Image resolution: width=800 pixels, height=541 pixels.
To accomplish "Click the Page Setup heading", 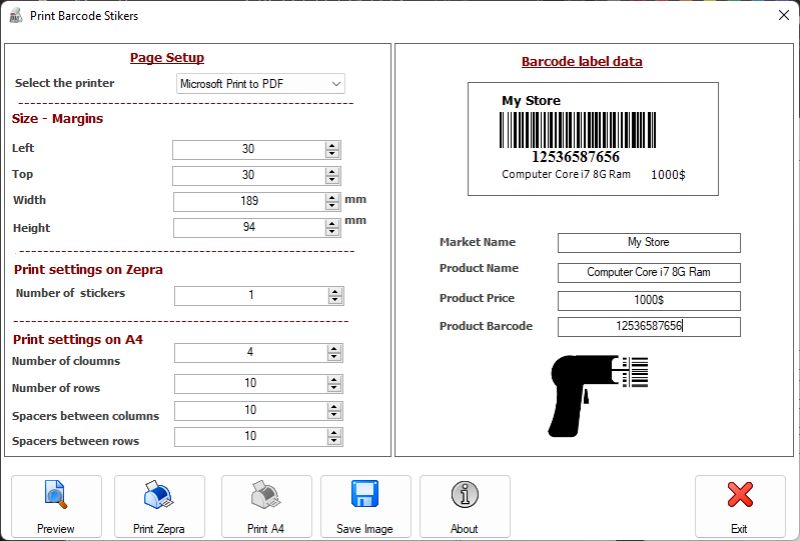I will coord(167,58).
